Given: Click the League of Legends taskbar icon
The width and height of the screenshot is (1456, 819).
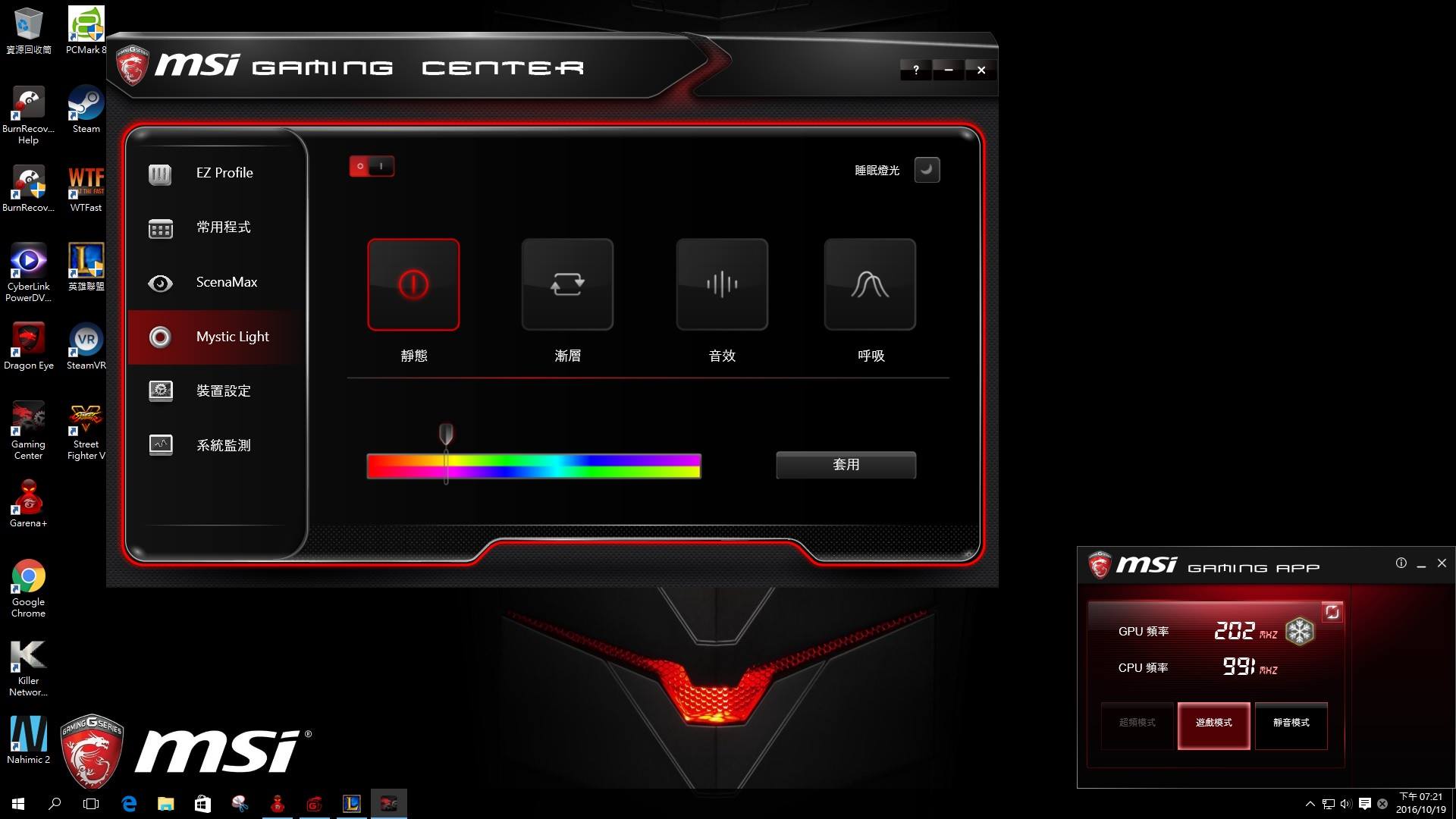Looking at the screenshot, I should 352,804.
